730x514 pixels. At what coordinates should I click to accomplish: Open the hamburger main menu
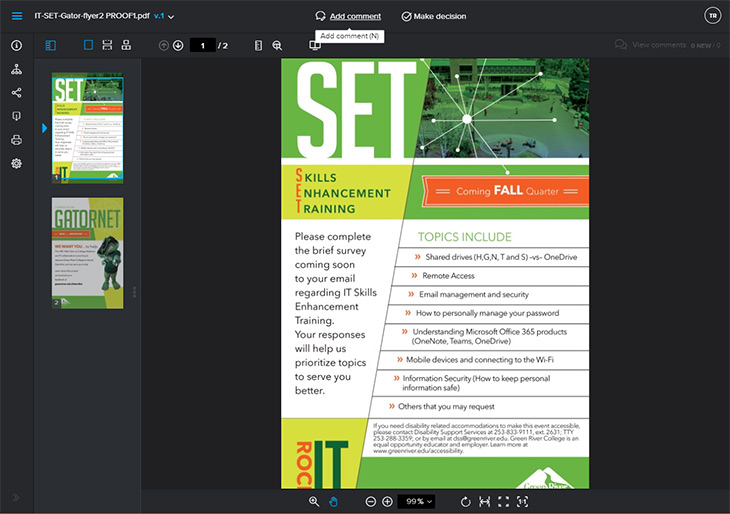pos(17,16)
